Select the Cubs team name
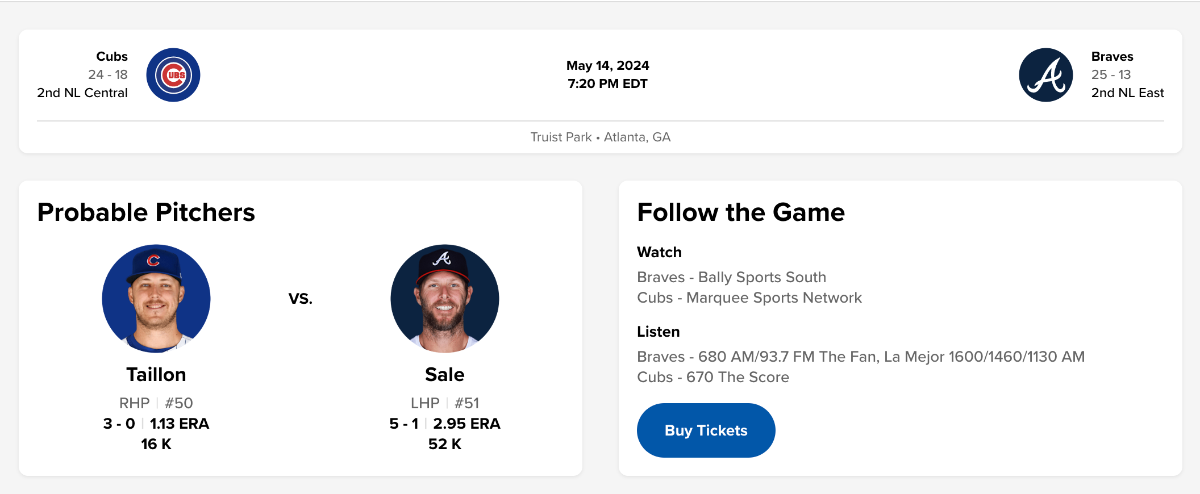Screen dimensions: 1200x494 [112, 57]
